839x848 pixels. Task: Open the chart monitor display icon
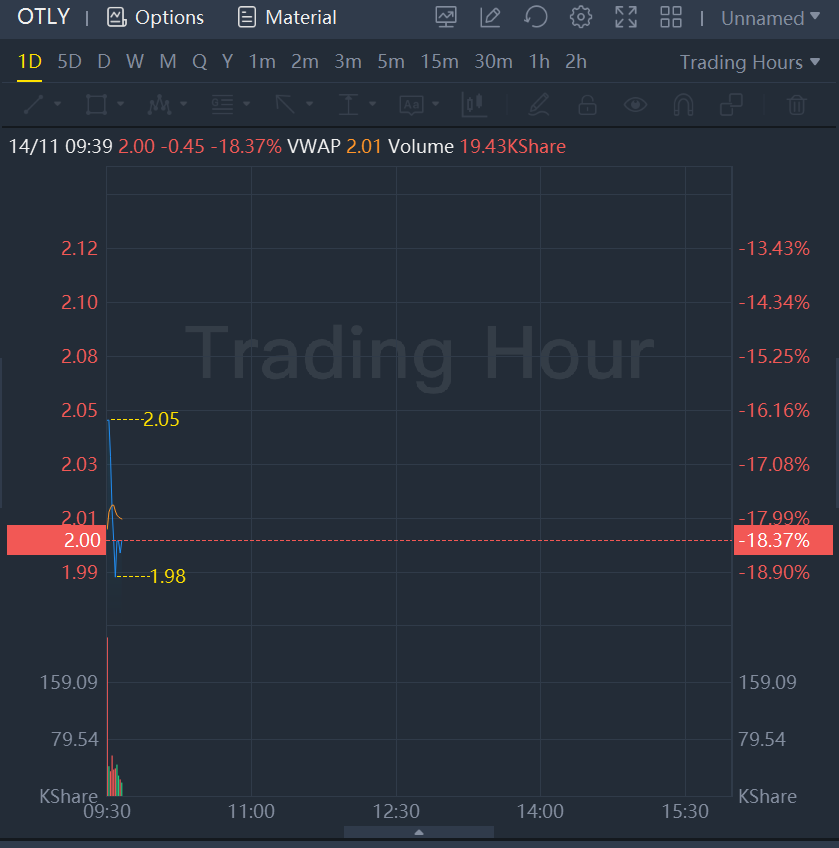click(x=446, y=17)
